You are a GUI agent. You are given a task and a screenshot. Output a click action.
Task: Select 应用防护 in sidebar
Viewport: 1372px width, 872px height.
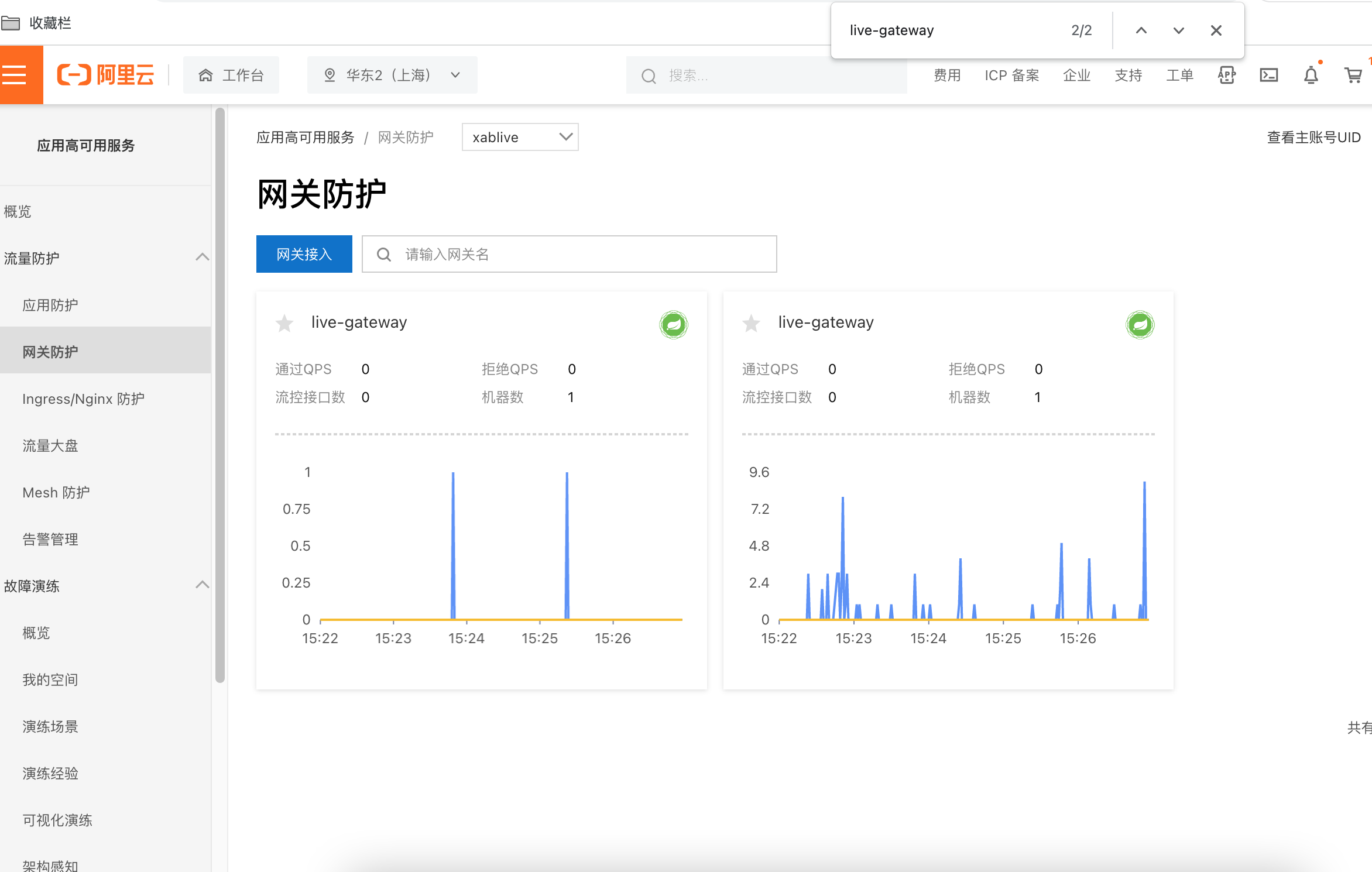click(x=50, y=305)
